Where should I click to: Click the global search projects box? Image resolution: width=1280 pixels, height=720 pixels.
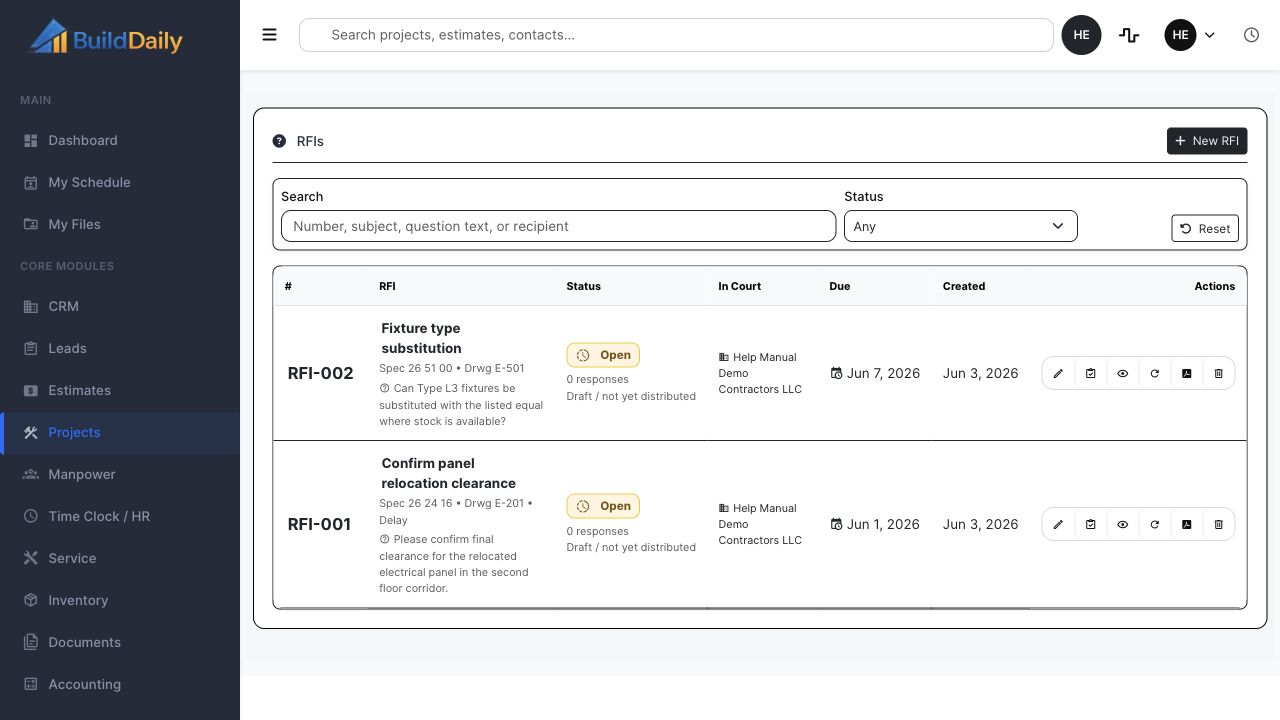(676, 35)
